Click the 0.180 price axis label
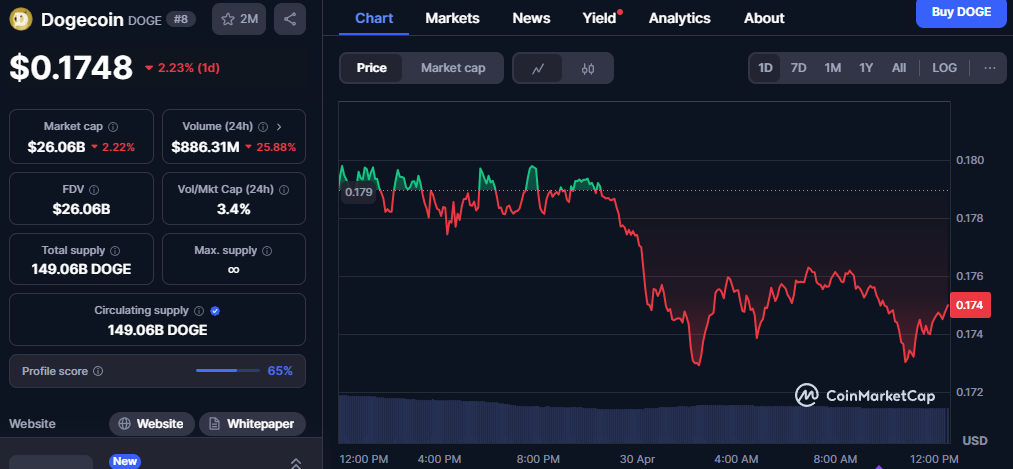 (x=970, y=160)
